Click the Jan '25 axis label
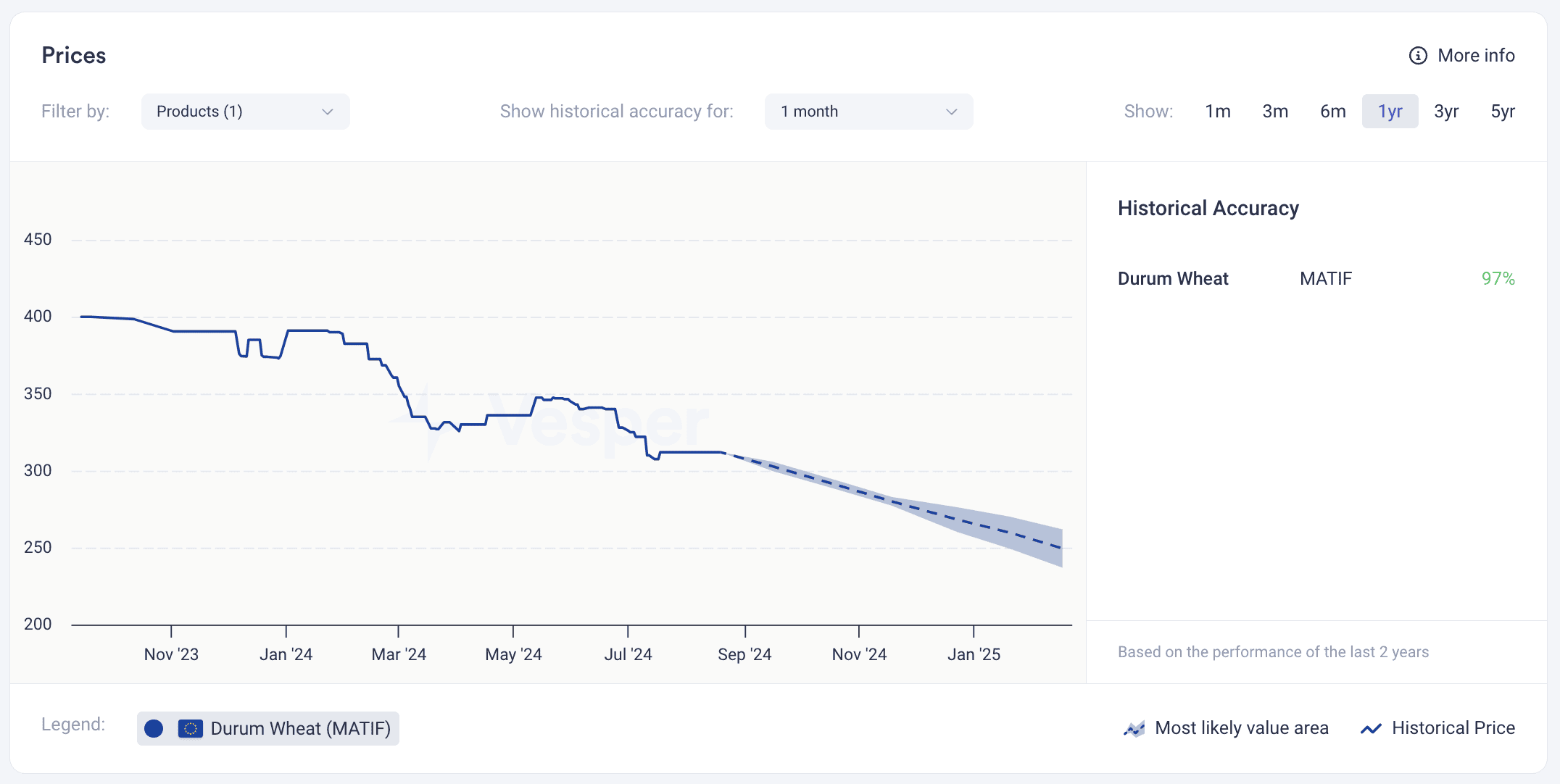This screenshot has width=1560, height=784. (974, 654)
